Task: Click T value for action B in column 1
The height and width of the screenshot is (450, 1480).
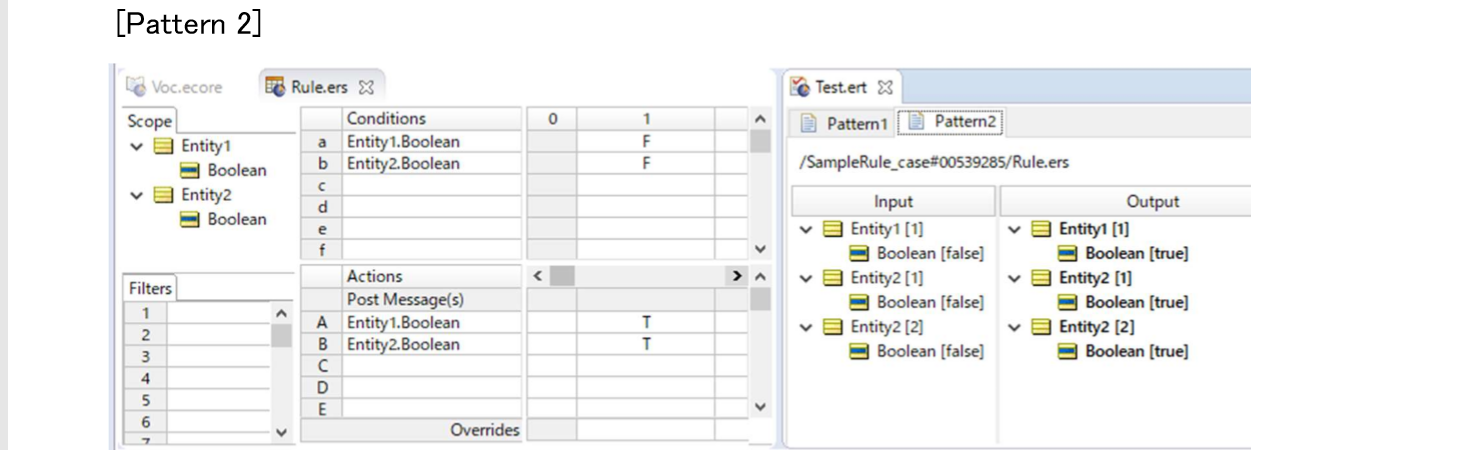Action: pyautogui.click(x=646, y=344)
